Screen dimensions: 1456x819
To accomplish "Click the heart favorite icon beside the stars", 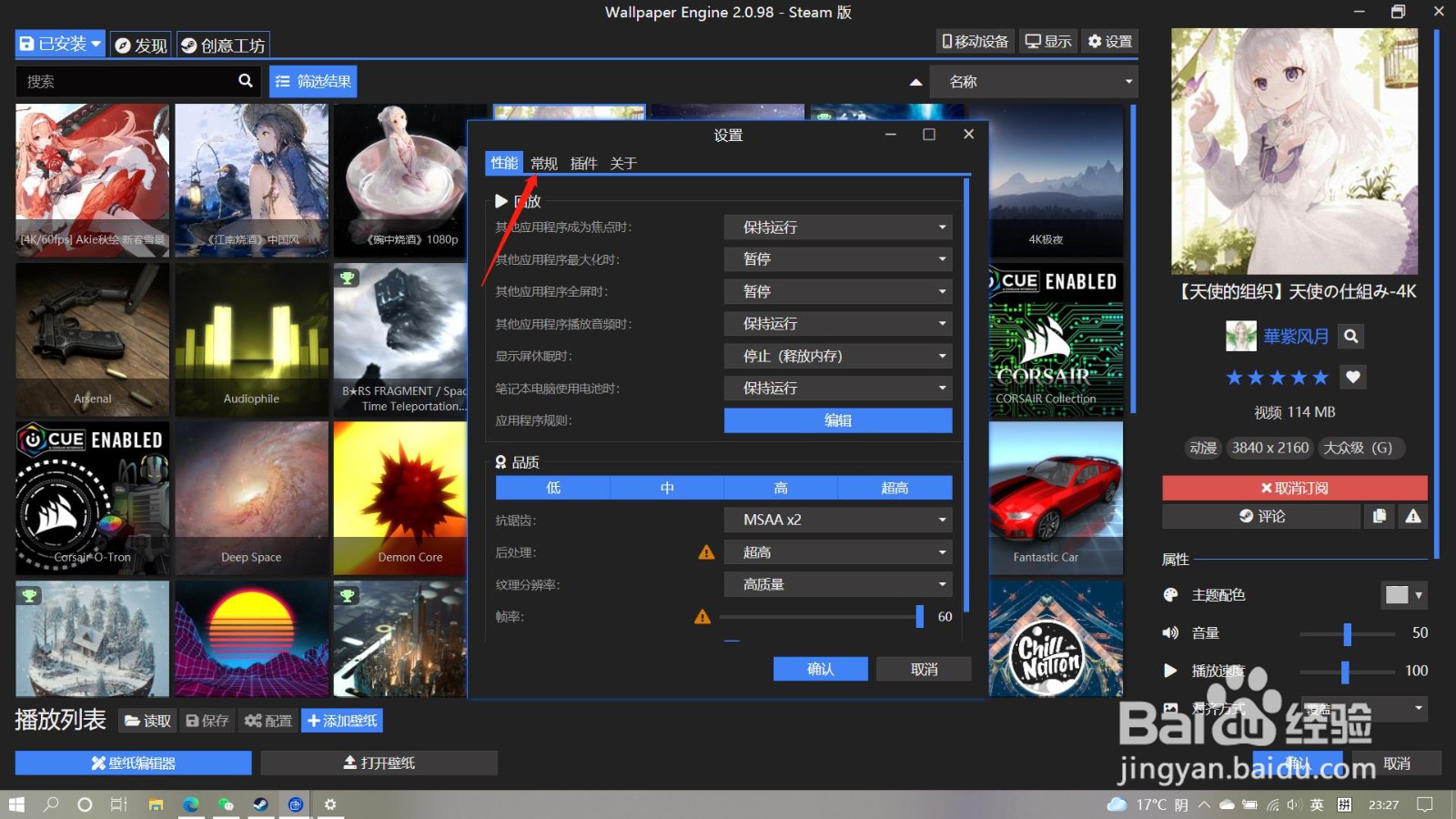I will pyautogui.click(x=1353, y=377).
